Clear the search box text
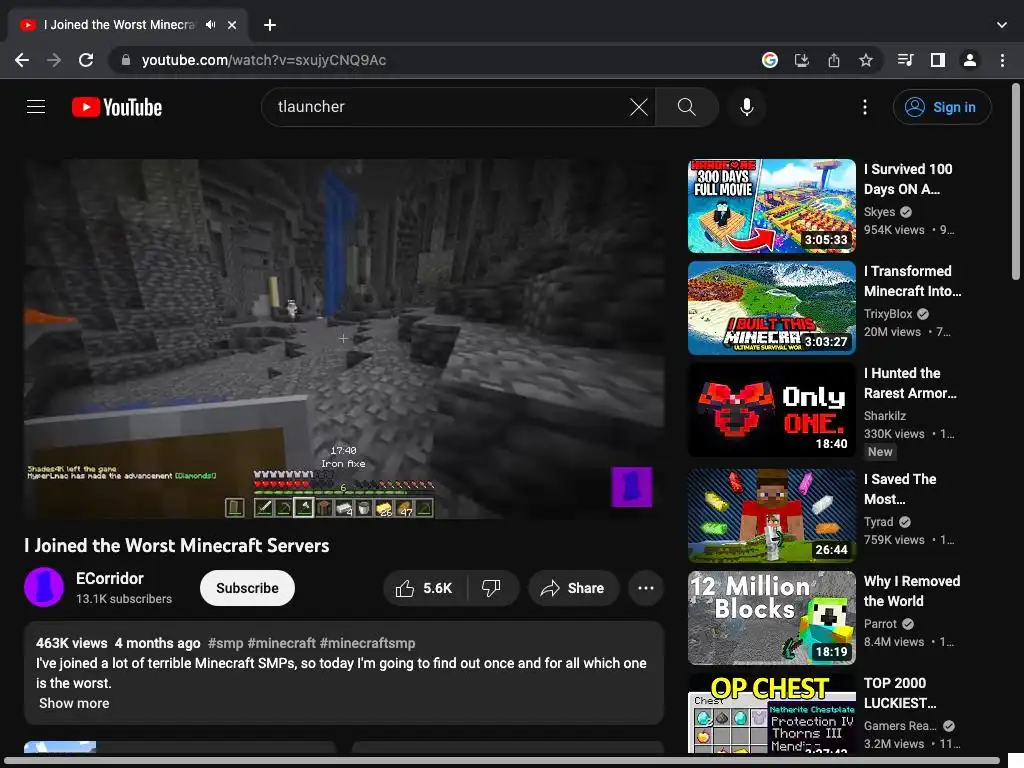This screenshot has height=768, width=1024. tap(639, 107)
